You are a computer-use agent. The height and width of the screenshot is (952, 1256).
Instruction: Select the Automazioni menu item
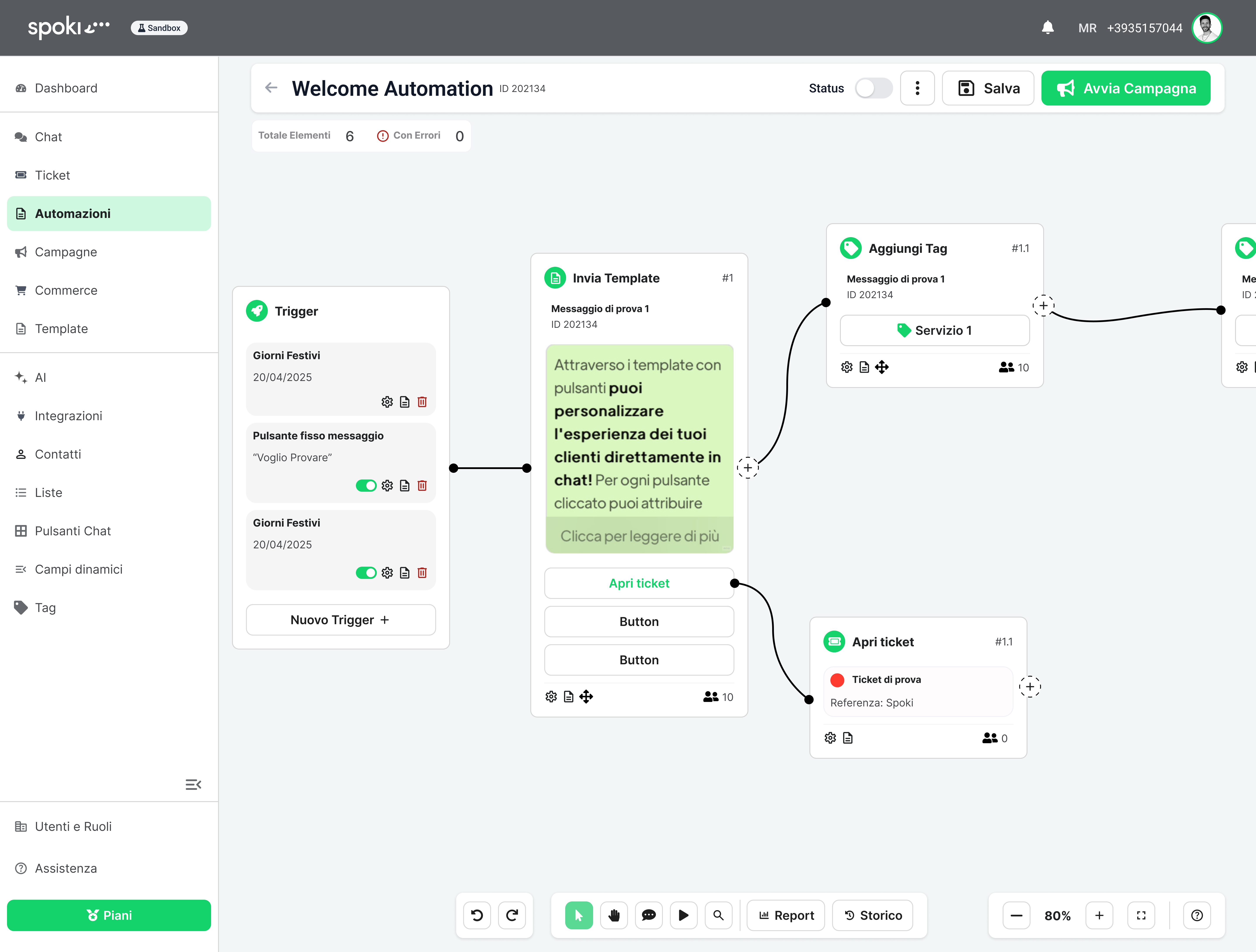pyautogui.click(x=109, y=213)
